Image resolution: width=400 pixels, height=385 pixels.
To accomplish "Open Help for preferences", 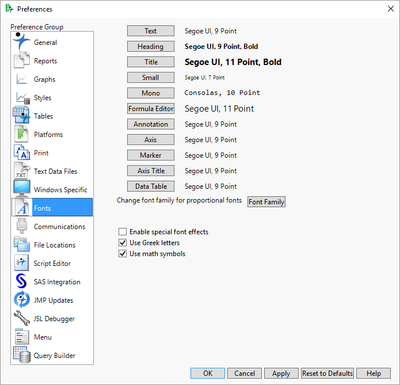I will (x=374, y=373).
